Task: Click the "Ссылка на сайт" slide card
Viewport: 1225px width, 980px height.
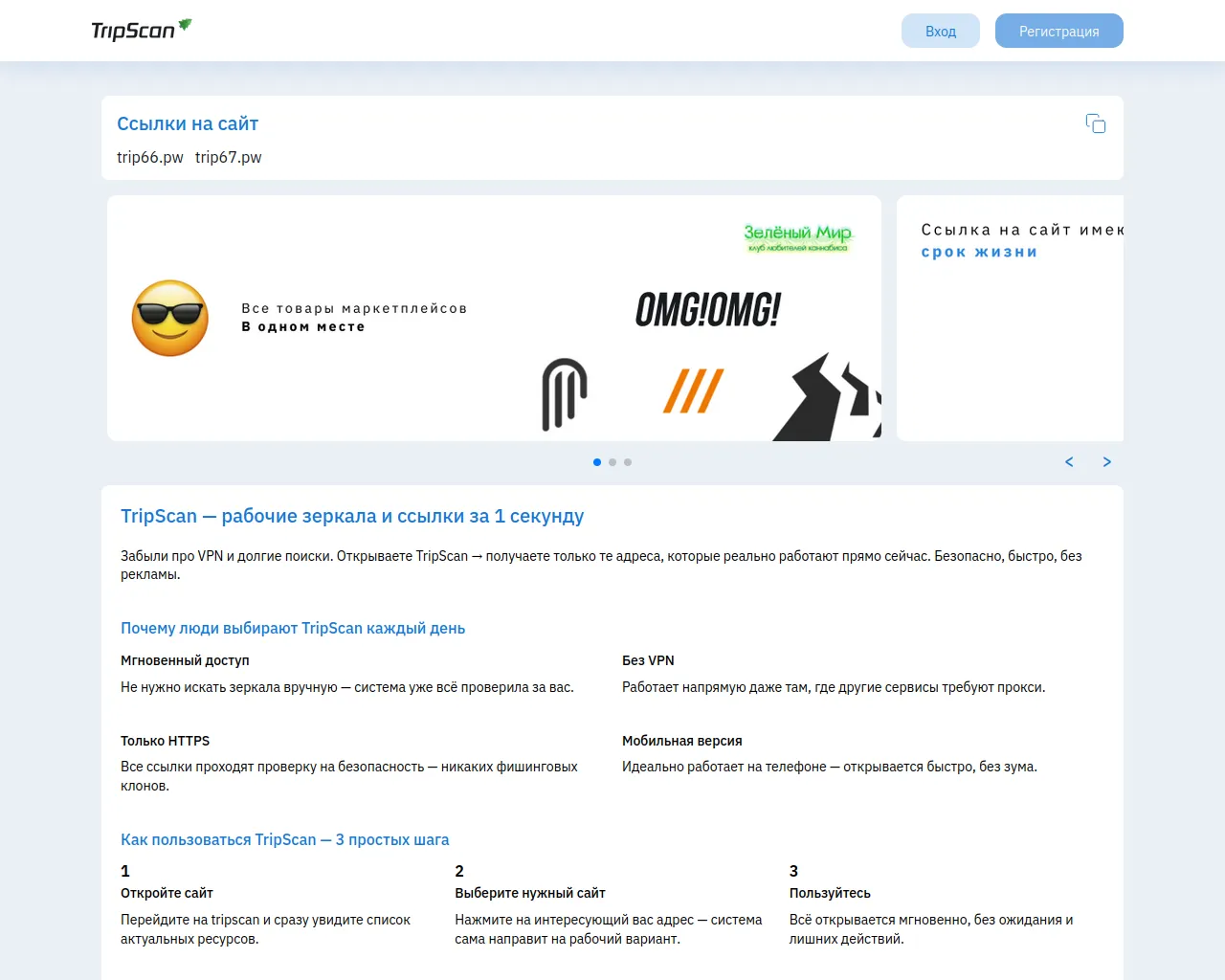Action: coord(1010,318)
